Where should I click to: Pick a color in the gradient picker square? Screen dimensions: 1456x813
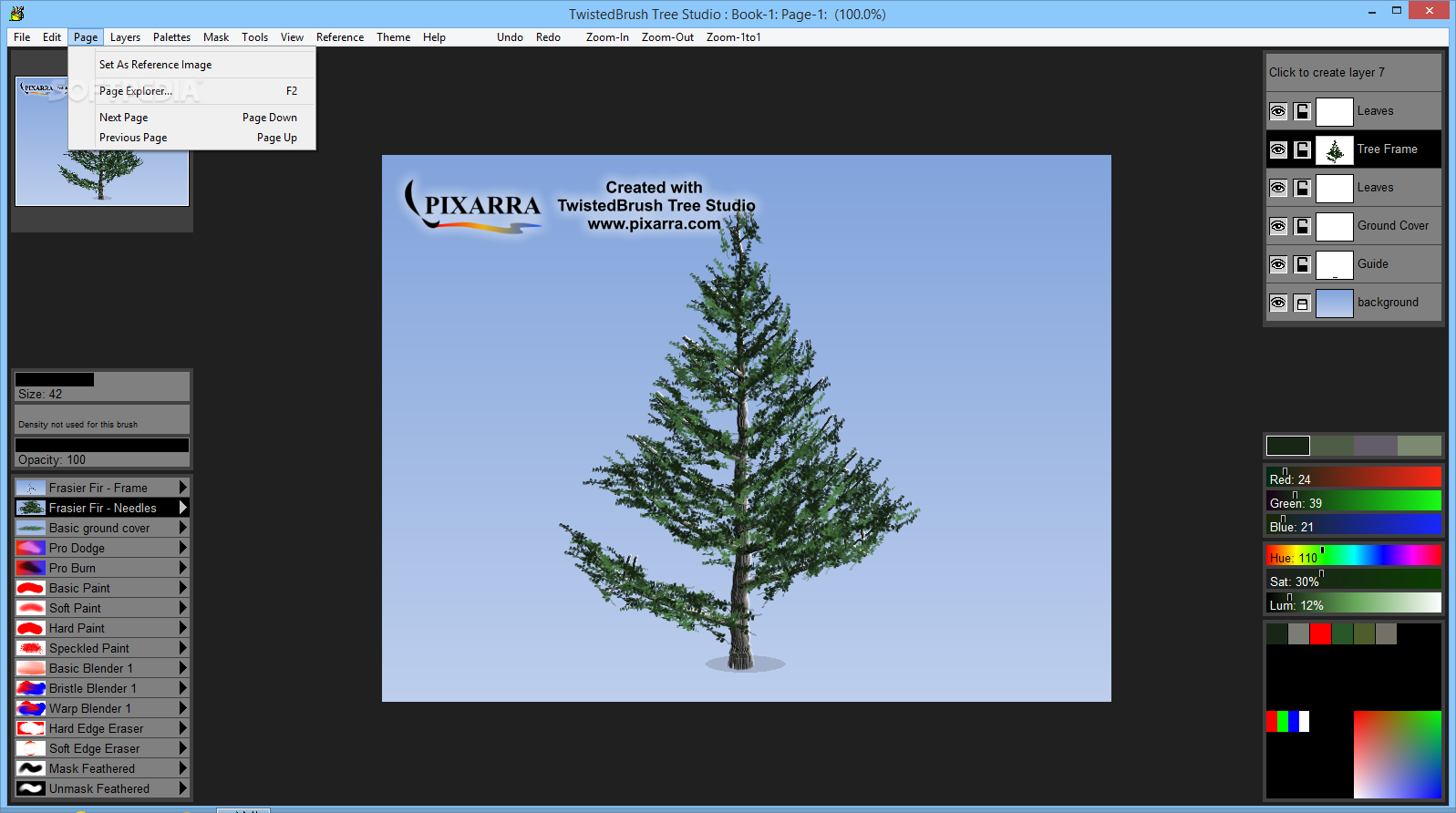point(1398,755)
